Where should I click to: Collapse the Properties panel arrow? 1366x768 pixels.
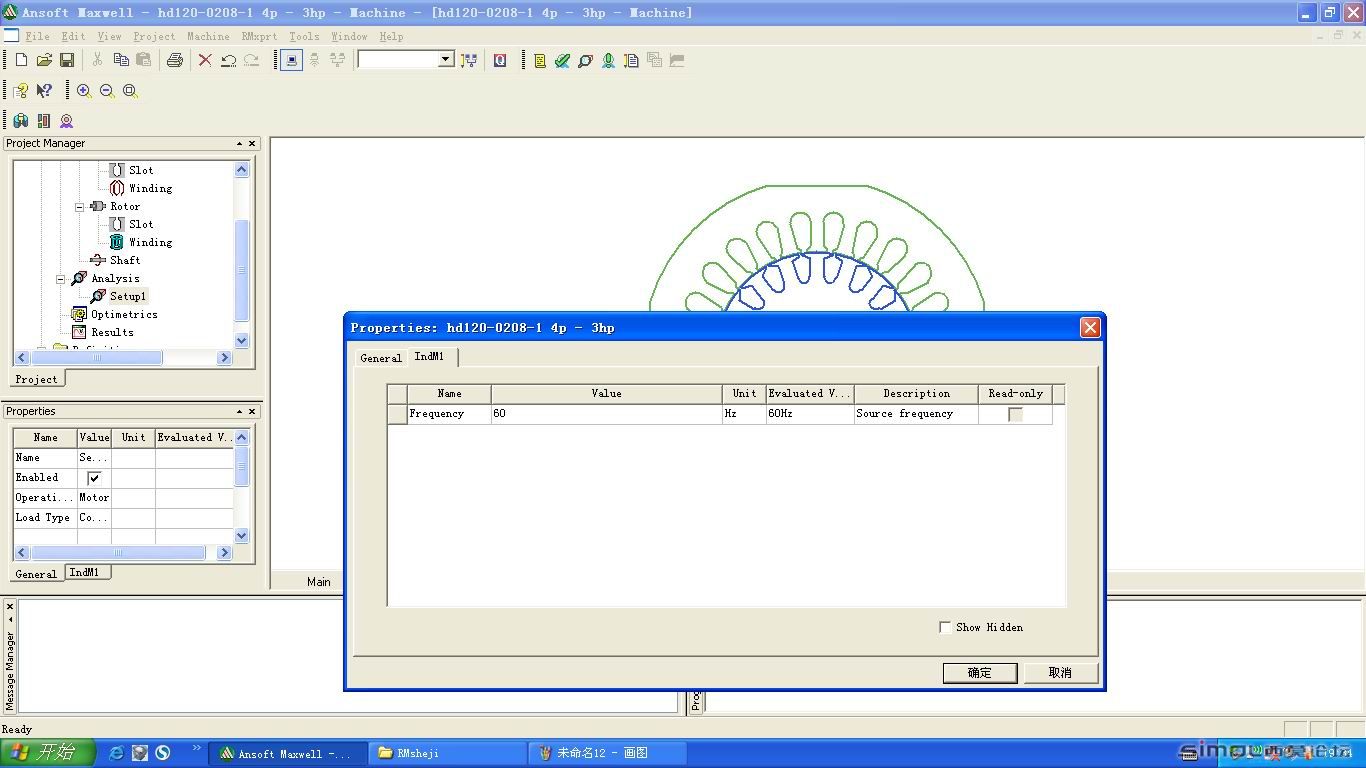pyautogui.click(x=239, y=411)
